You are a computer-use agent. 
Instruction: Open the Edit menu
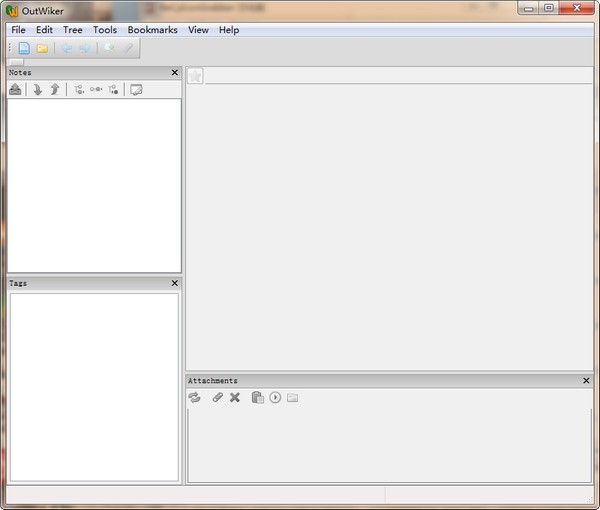point(44,30)
